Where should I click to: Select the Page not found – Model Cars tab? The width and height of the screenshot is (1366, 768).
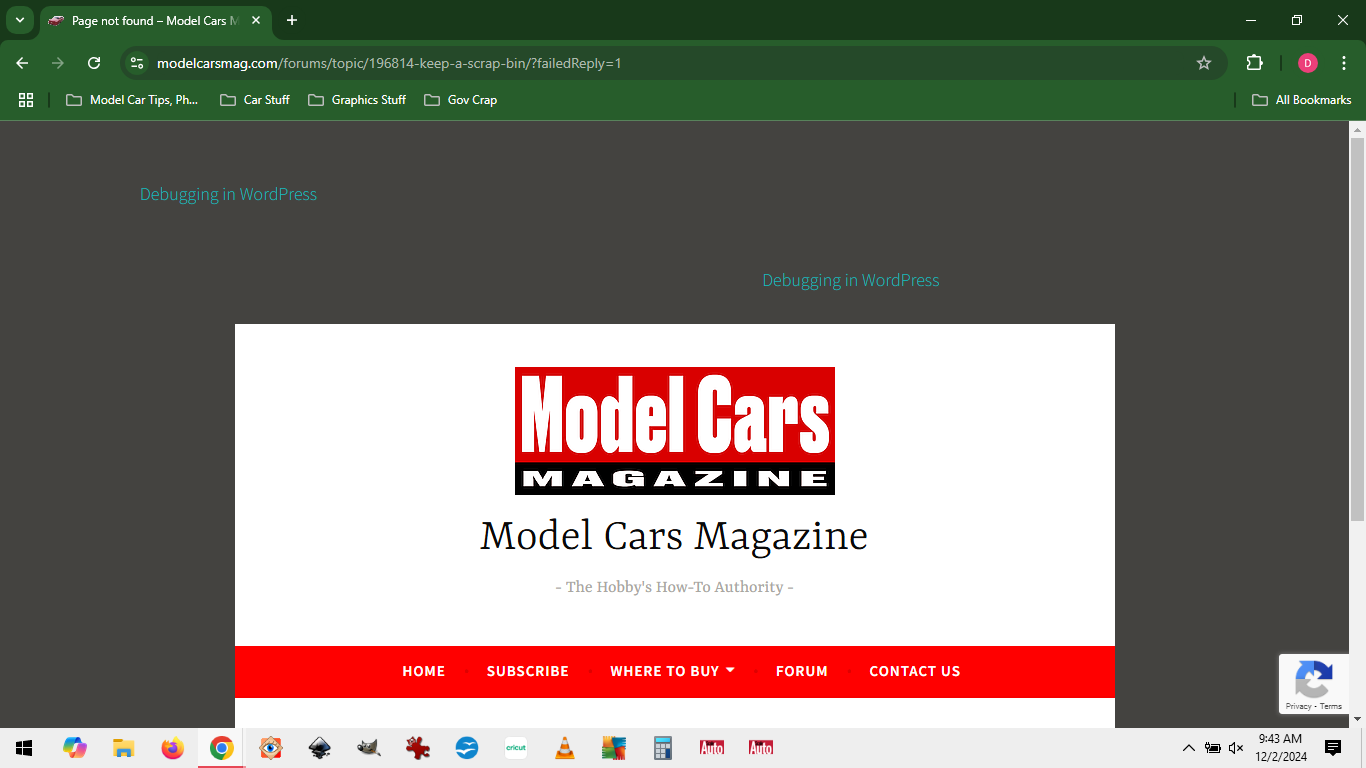155,20
